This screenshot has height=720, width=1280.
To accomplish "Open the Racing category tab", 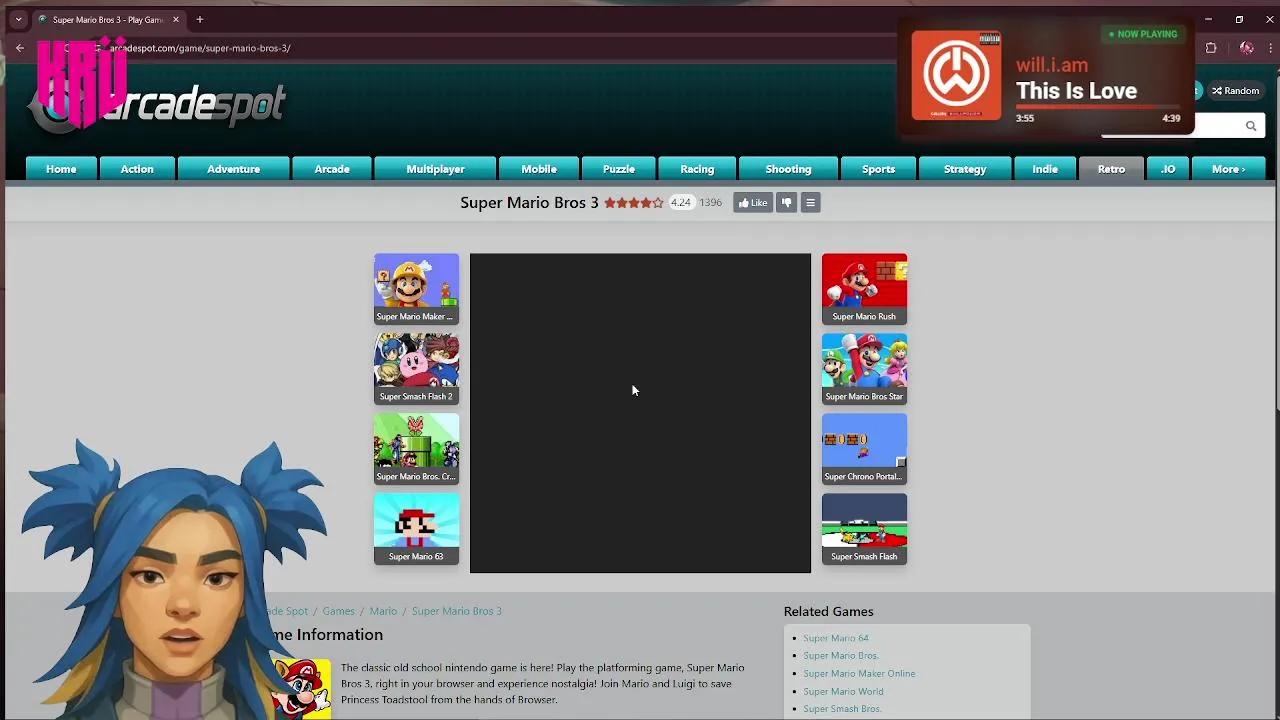I will click(x=697, y=169).
